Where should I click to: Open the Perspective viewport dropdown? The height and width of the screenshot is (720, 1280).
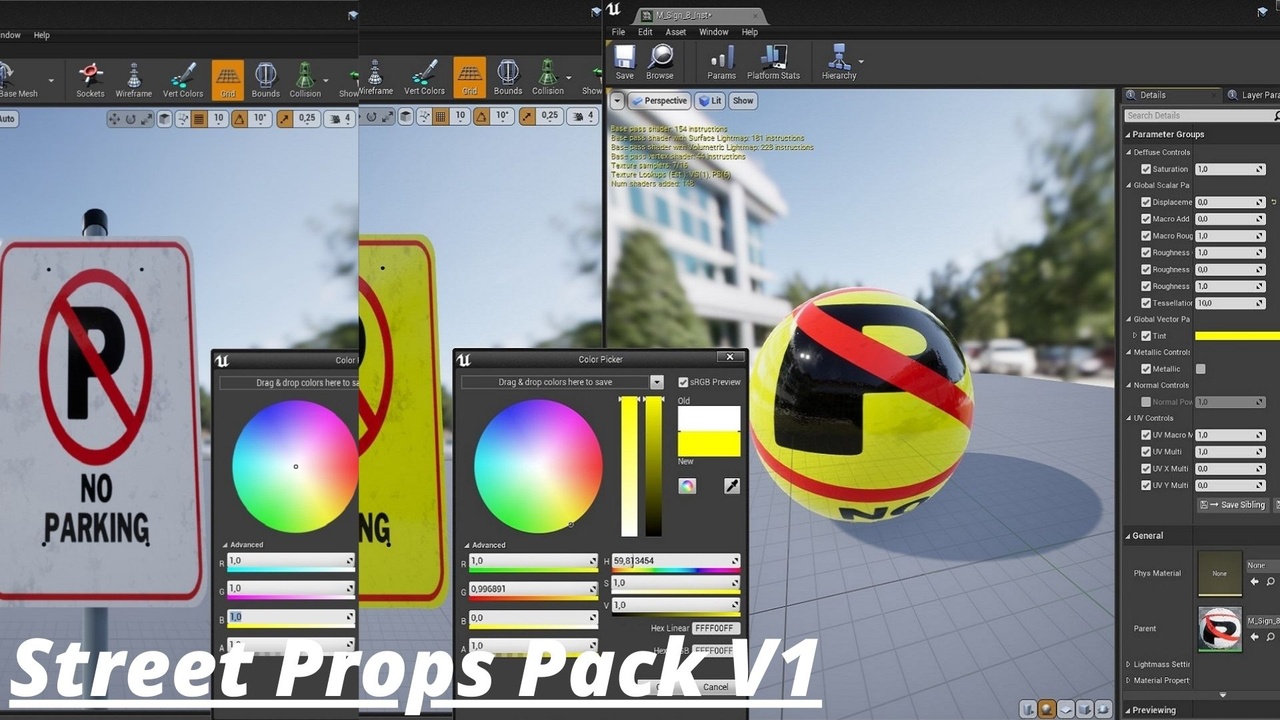click(x=659, y=101)
